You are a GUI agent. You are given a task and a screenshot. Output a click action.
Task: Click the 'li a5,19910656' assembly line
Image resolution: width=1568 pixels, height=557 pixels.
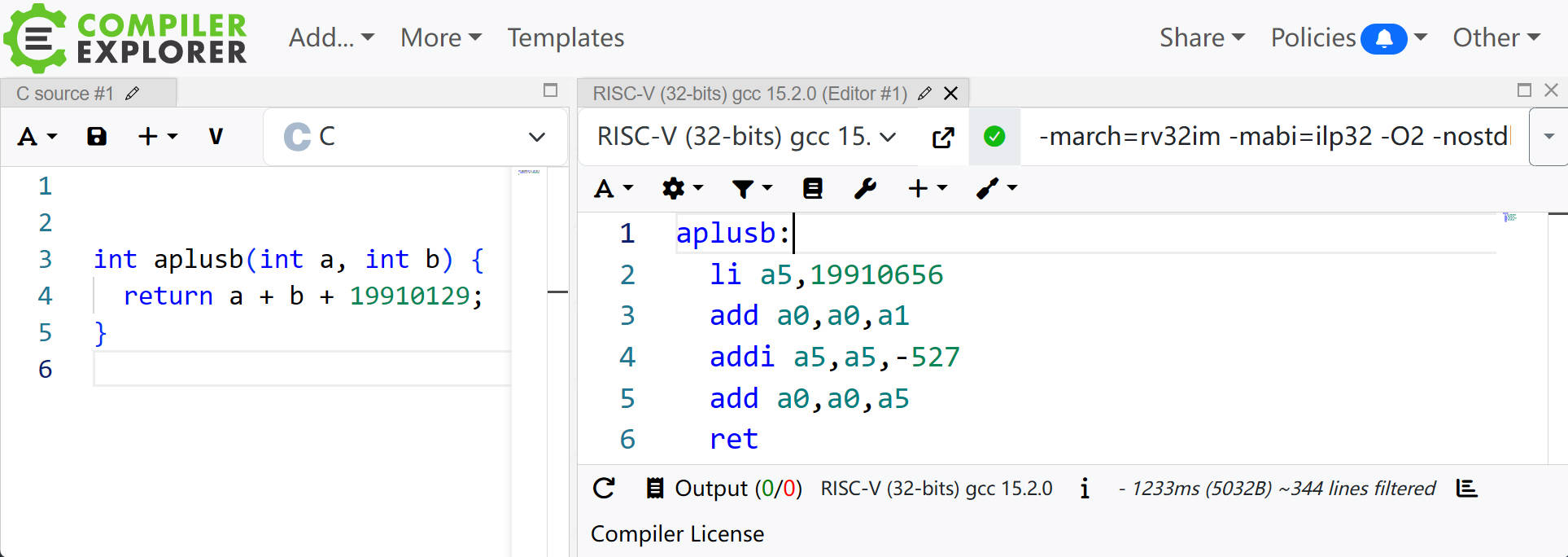[x=826, y=274]
